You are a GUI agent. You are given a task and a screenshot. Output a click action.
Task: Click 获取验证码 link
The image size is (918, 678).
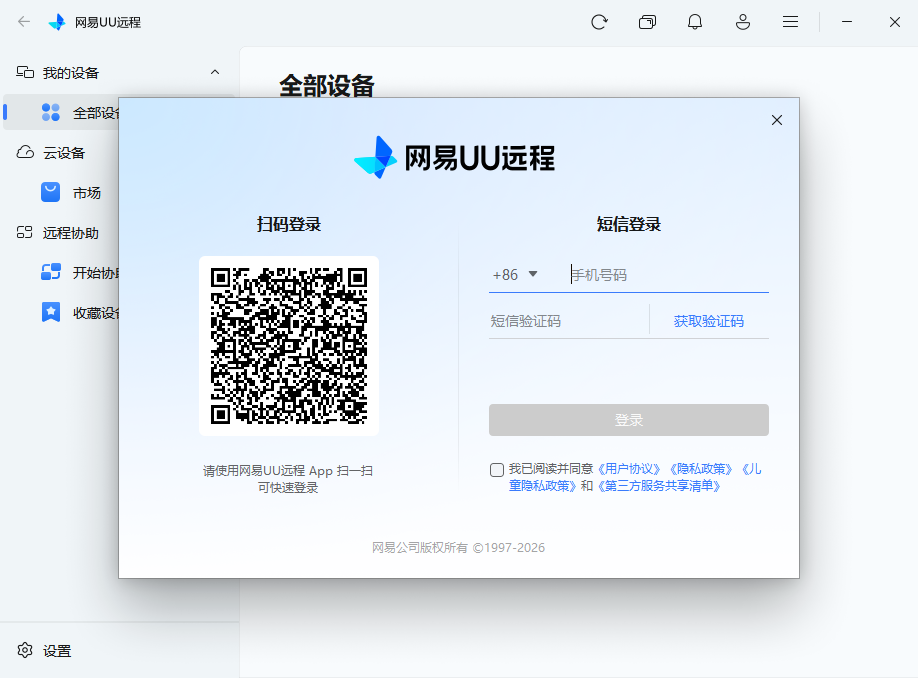tap(708, 321)
